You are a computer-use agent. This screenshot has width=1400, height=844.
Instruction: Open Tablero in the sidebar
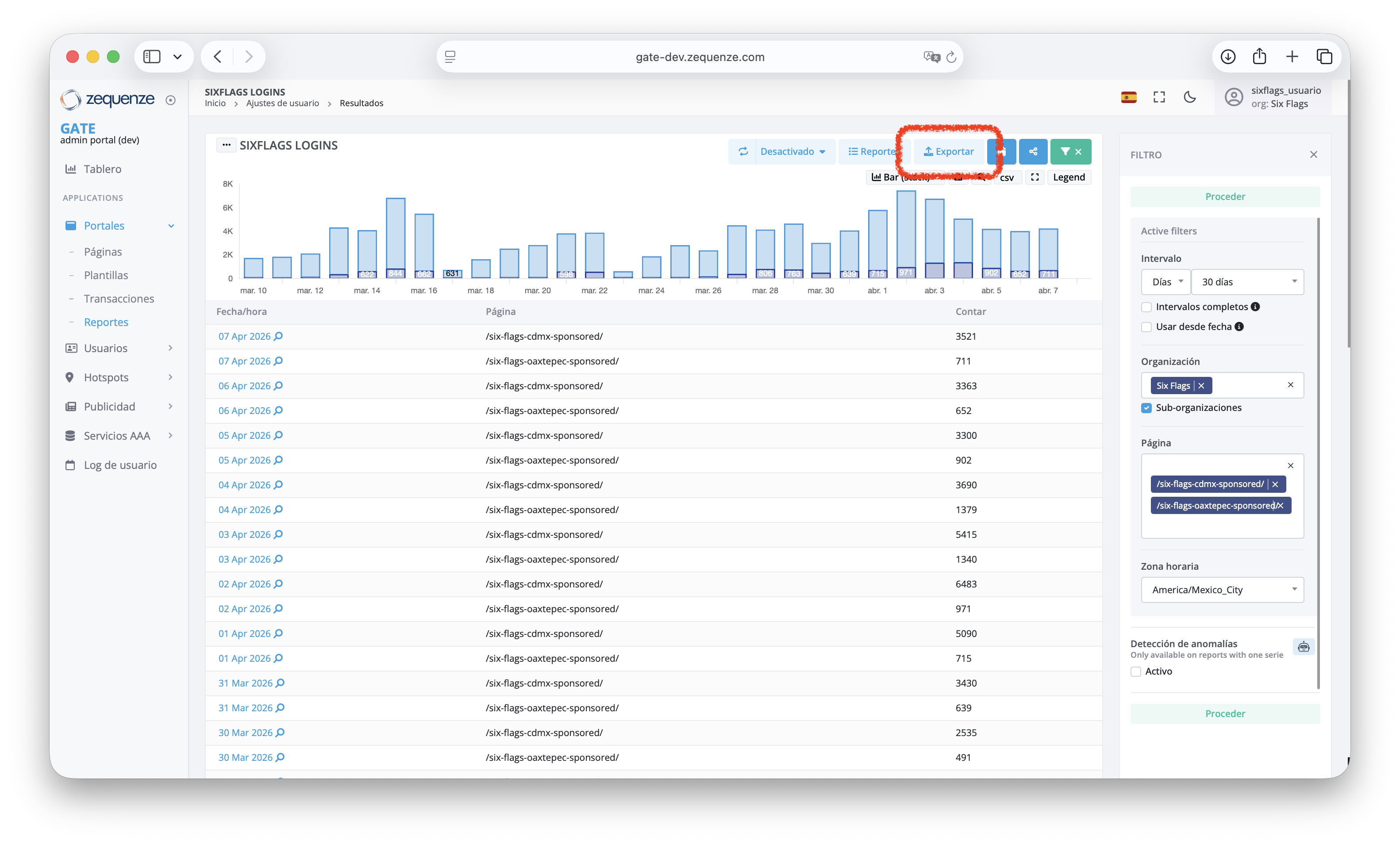click(102, 169)
